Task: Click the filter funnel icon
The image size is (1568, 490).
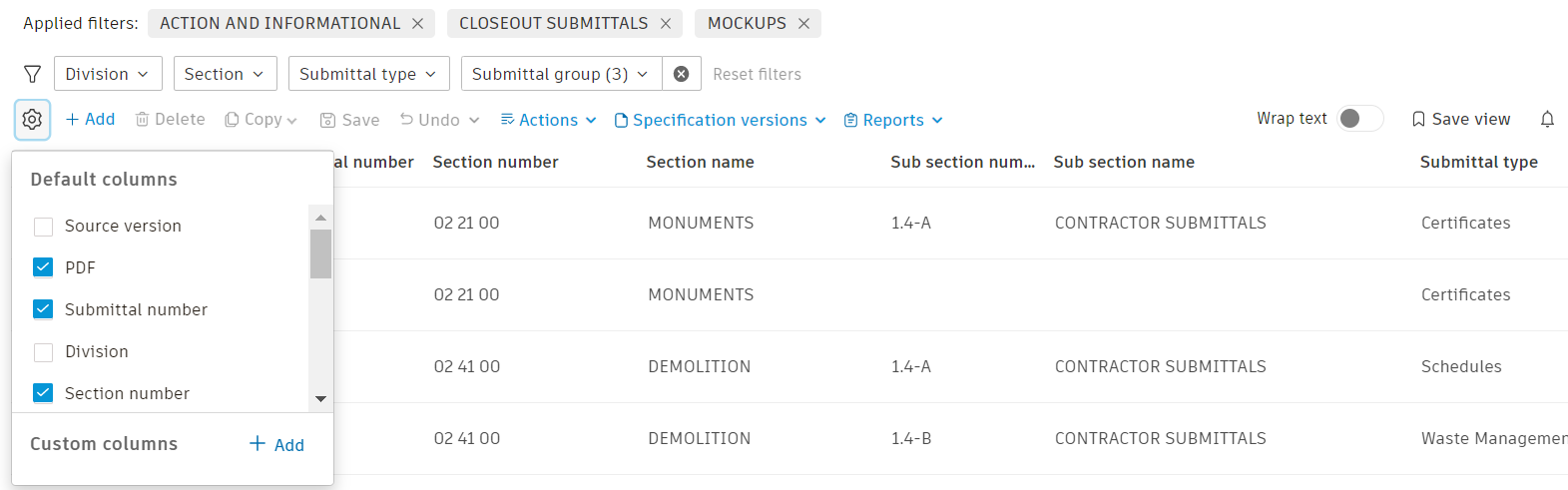Action: 33,74
